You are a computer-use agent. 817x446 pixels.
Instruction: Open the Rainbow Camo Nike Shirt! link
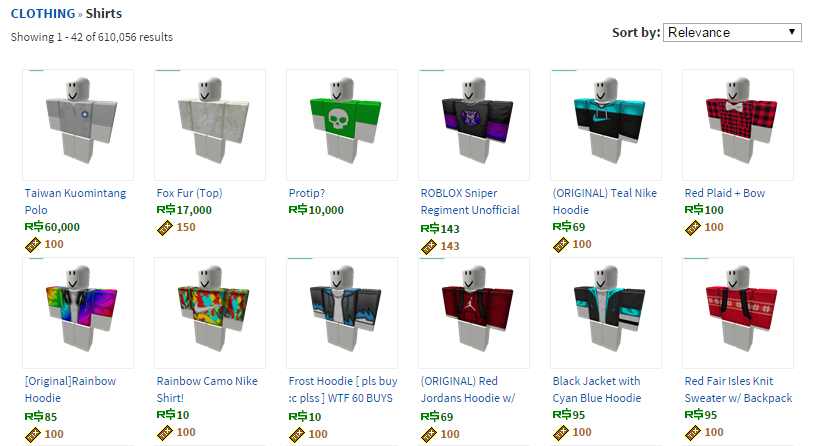click(x=207, y=390)
